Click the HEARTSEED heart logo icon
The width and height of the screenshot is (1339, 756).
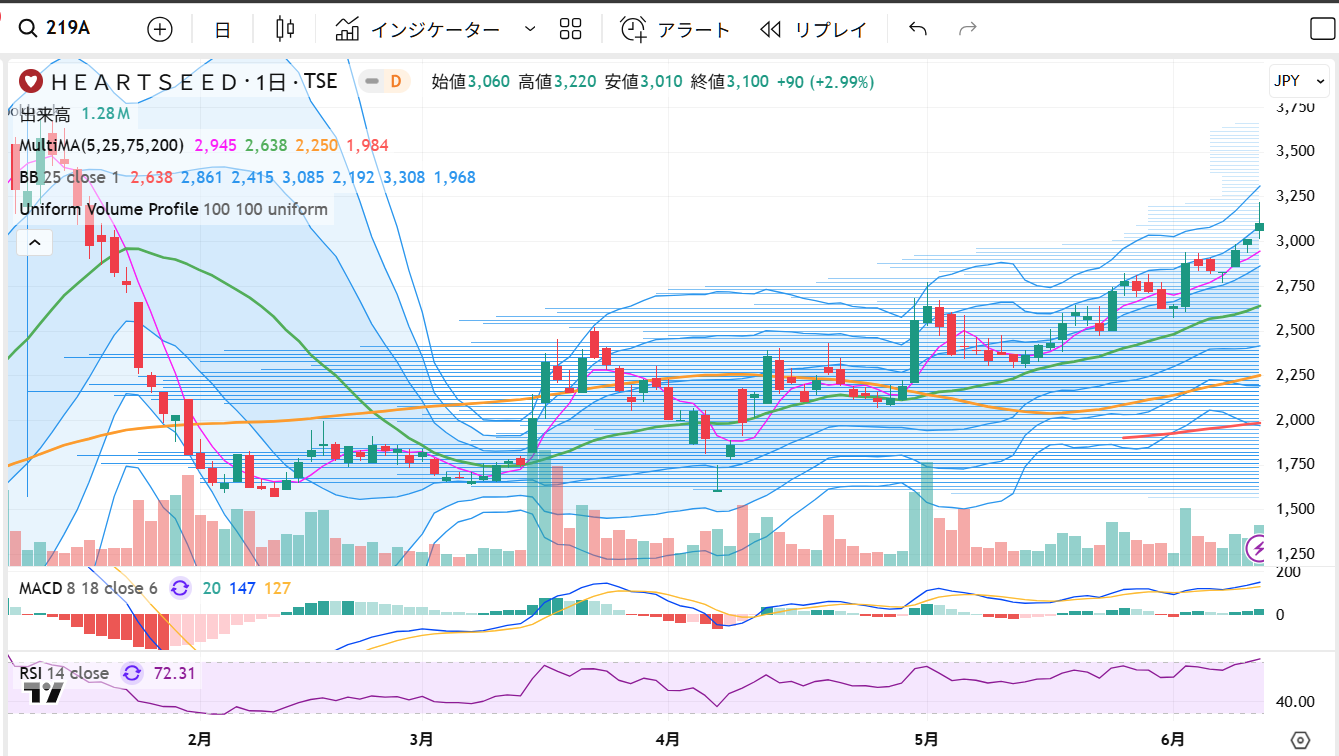[x=31, y=81]
